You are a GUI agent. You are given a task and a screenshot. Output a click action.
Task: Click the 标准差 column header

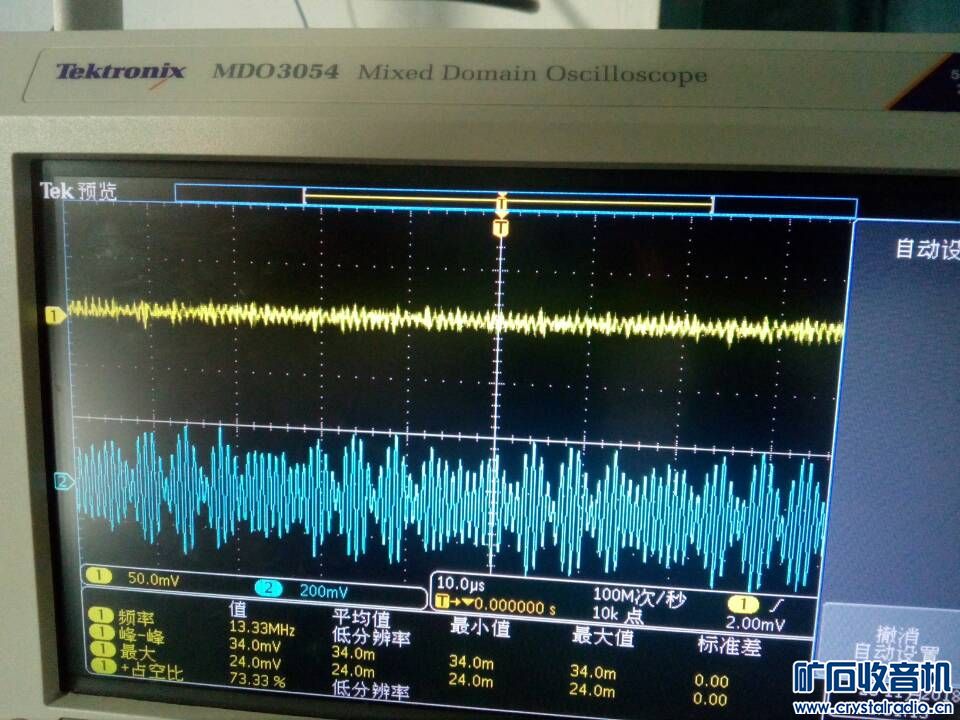click(728, 645)
